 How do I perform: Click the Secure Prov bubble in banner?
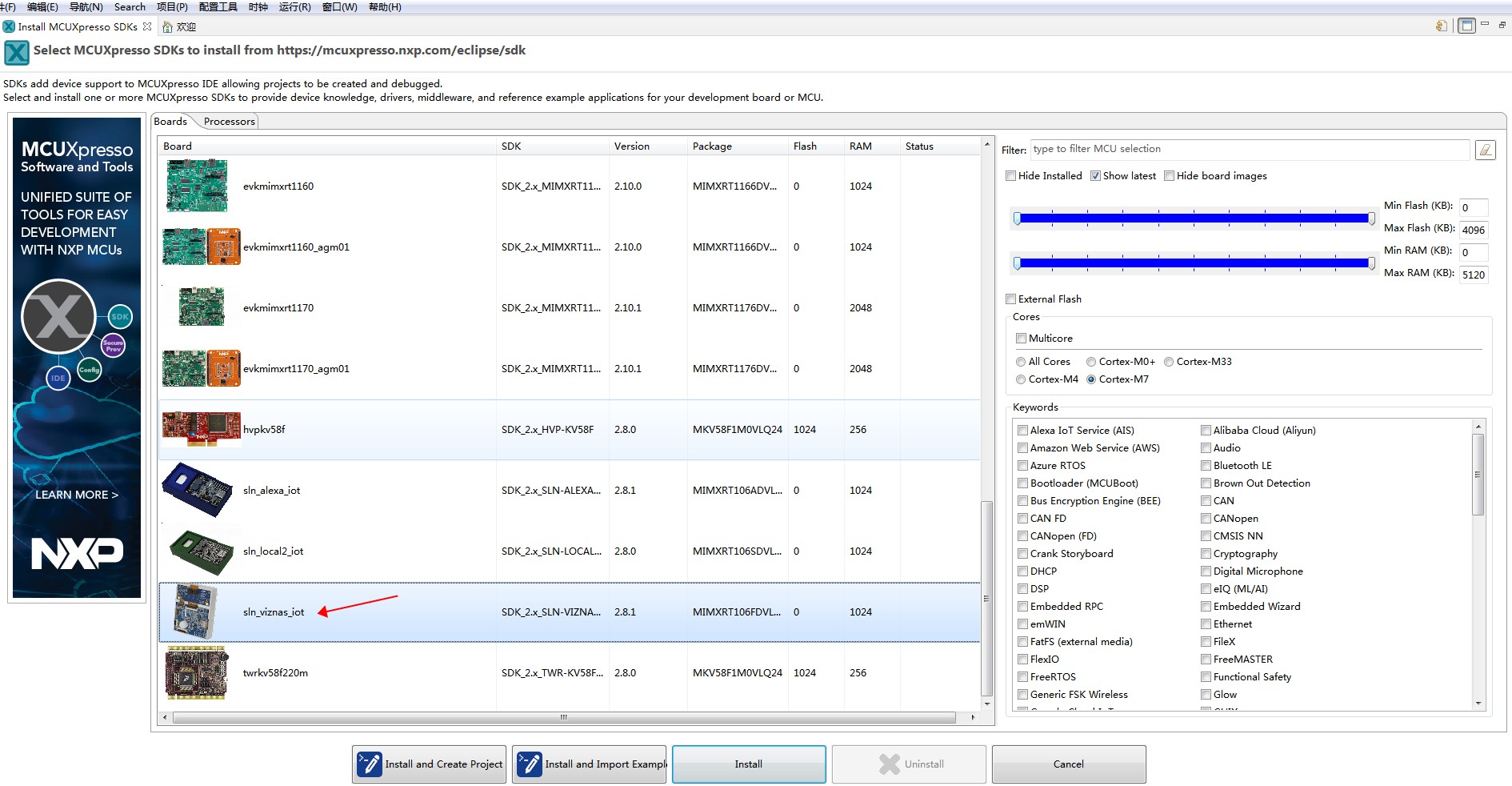click(x=114, y=345)
